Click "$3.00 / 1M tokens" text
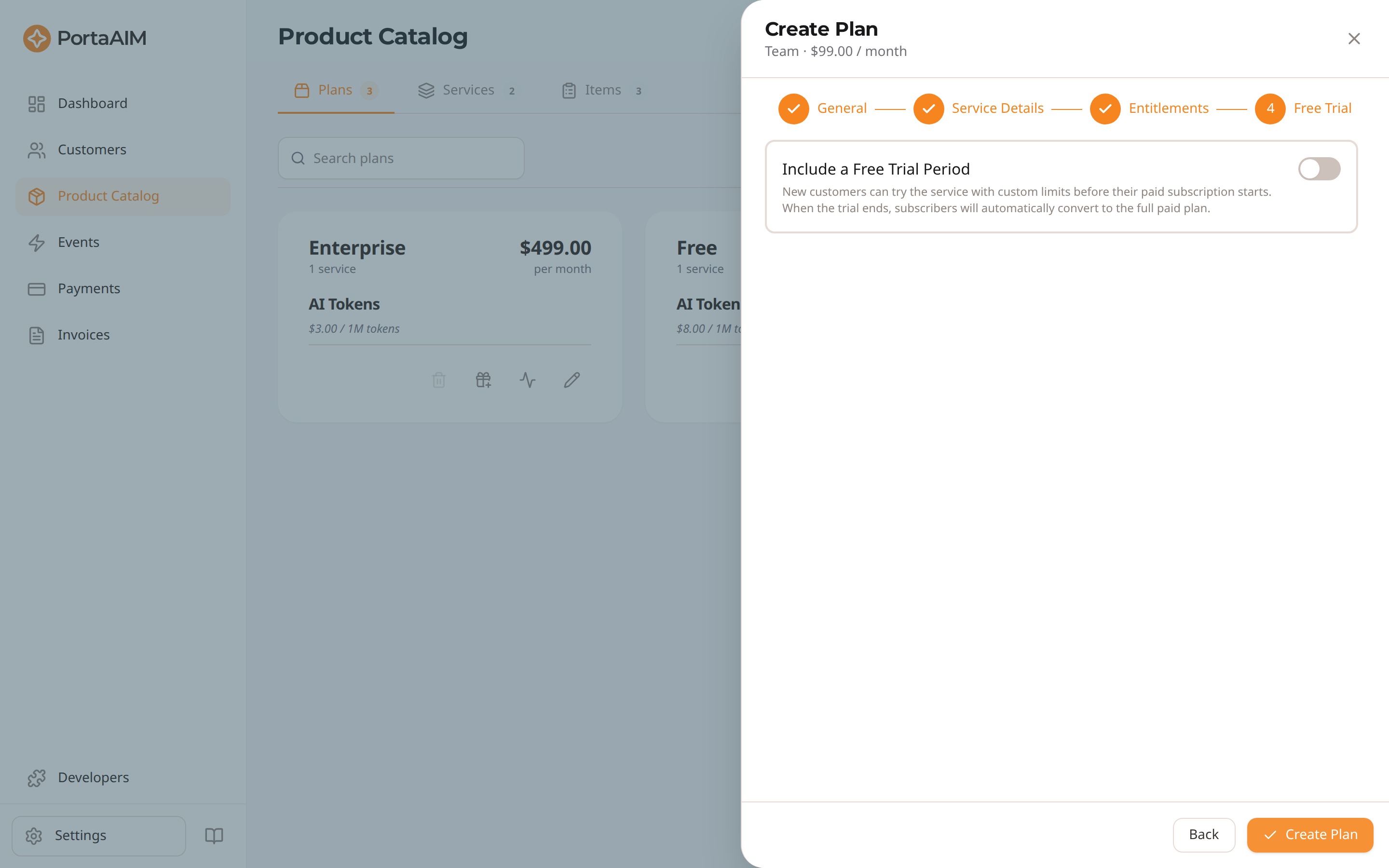 pyautogui.click(x=354, y=328)
